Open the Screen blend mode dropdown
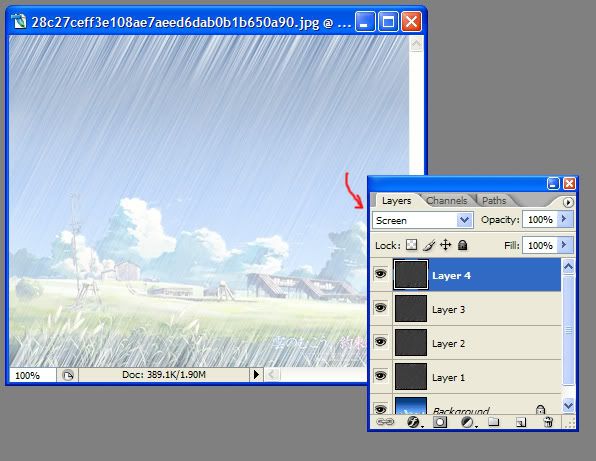Image resolution: width=596 pixels, height=461 pixels. click(x=423, y=220)
